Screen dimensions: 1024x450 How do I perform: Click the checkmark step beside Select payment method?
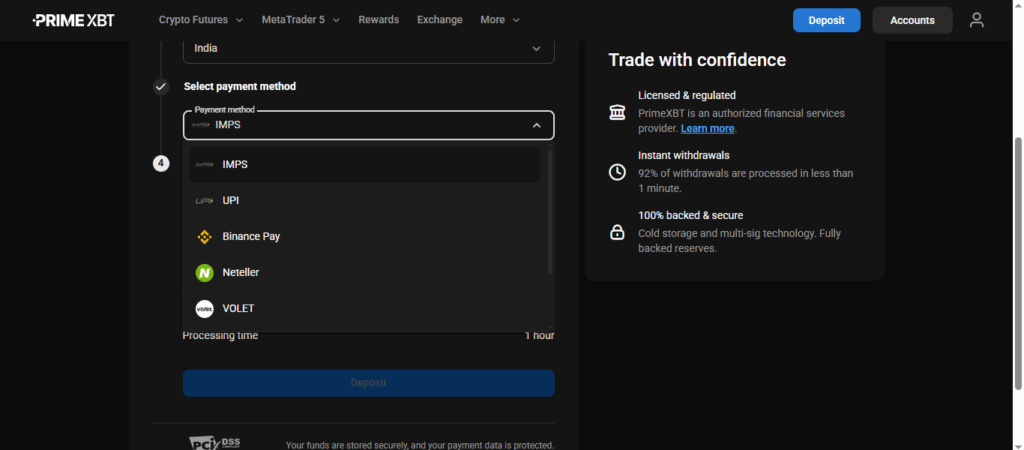point(161,87)
